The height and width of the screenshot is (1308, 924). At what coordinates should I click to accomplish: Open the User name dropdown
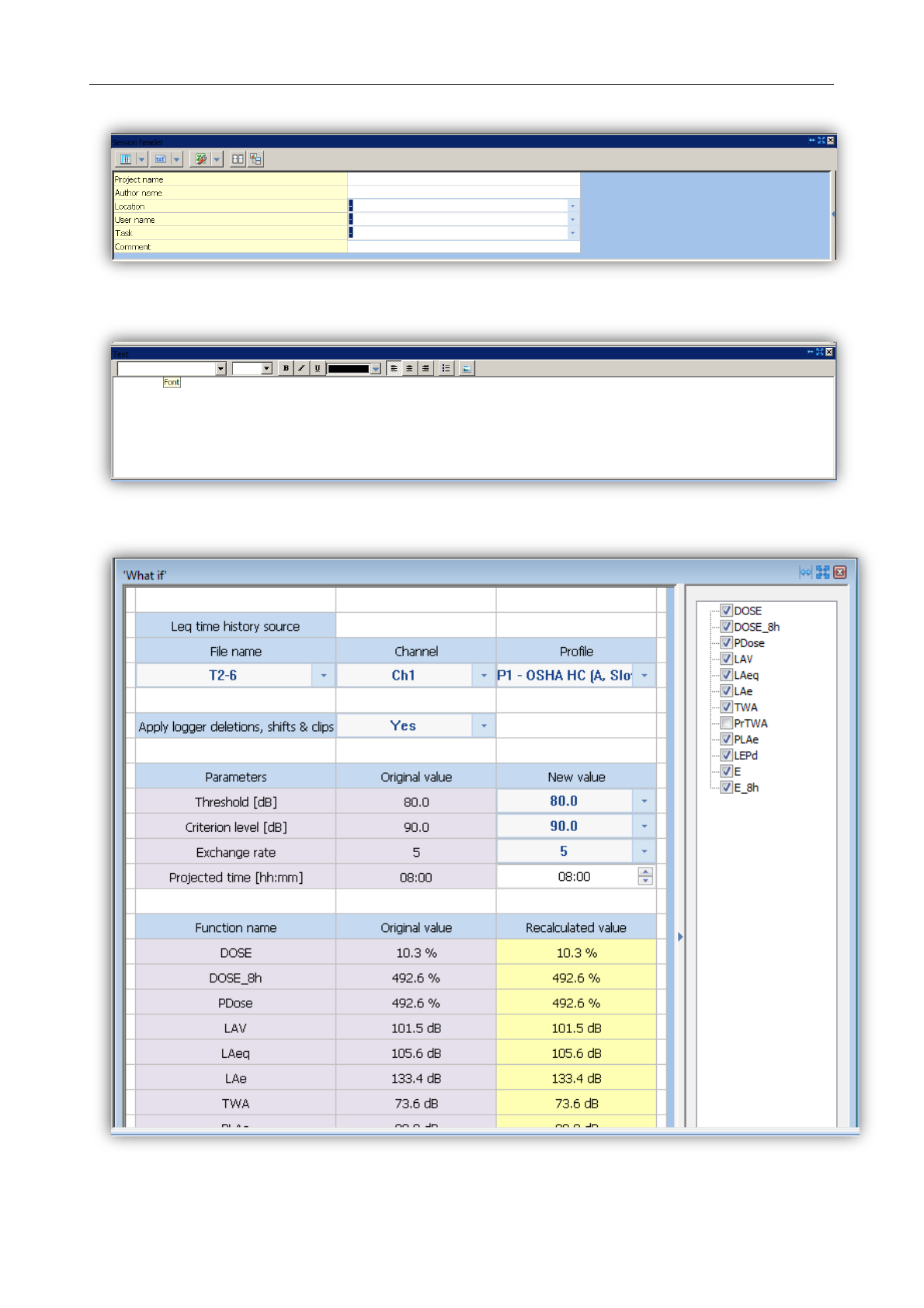pos(573,220)
